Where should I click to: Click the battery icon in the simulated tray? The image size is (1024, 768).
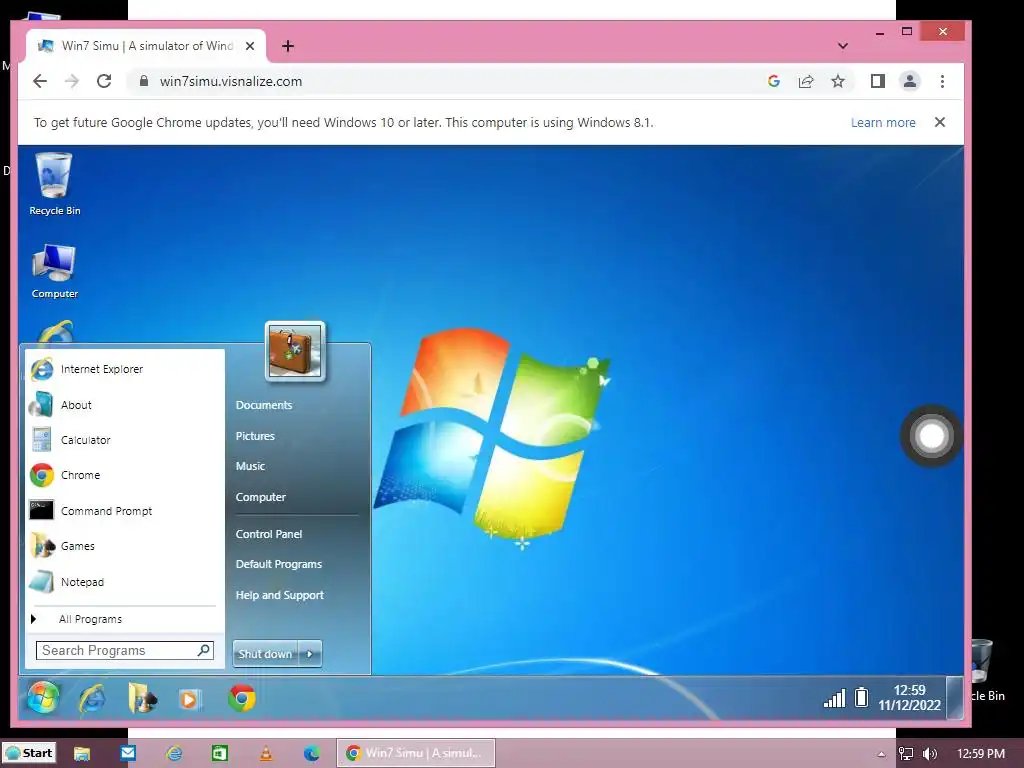click(861, 697)
